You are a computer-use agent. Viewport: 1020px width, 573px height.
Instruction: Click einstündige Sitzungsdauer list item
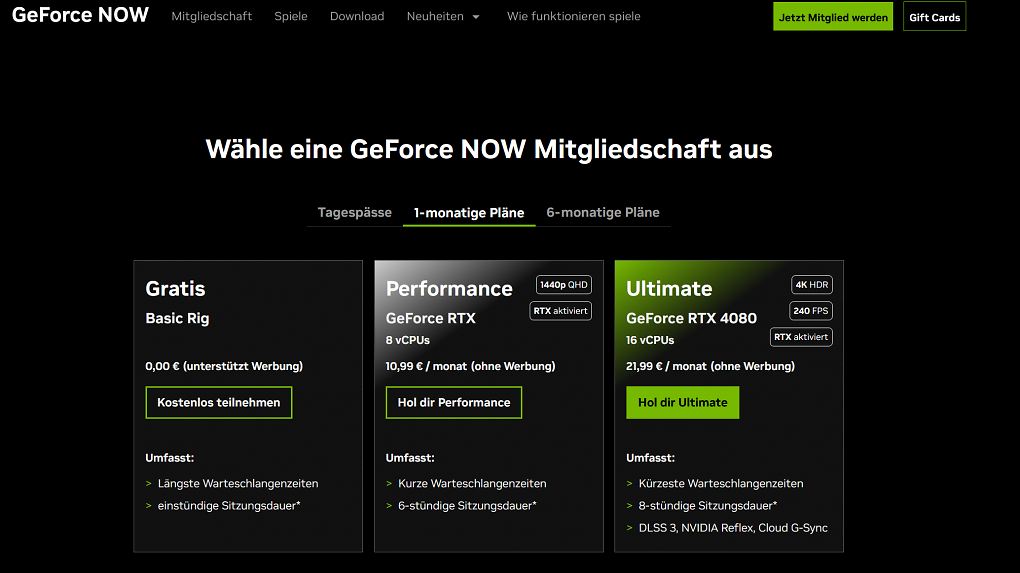point(229,506)
